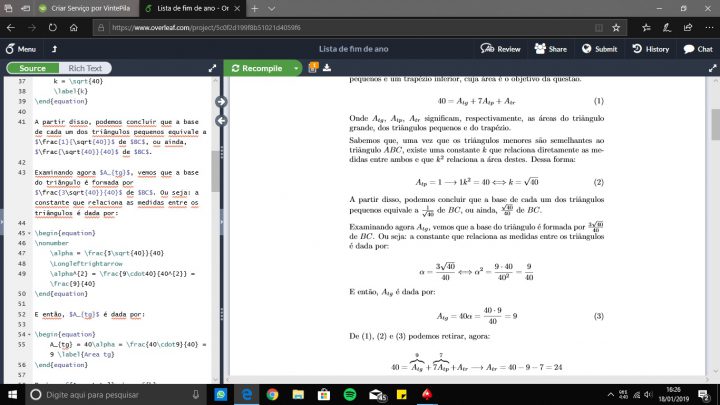Open volume control in system tray
The width and height of the screenshot is (720, 405).
tap(648, 394)
